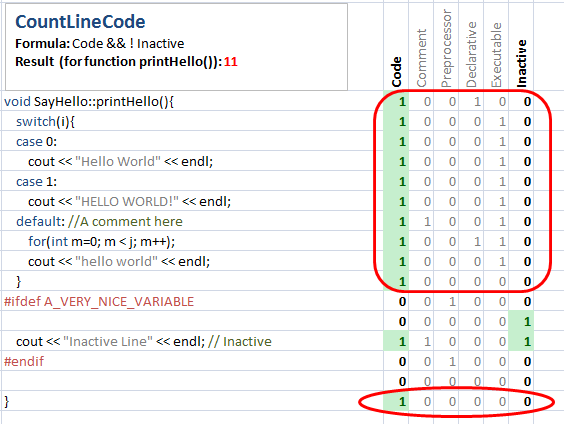Screen dimensions: 564x425
Task: Click the Formula: Code && ! Inactive line
Action: click(100, 44)
